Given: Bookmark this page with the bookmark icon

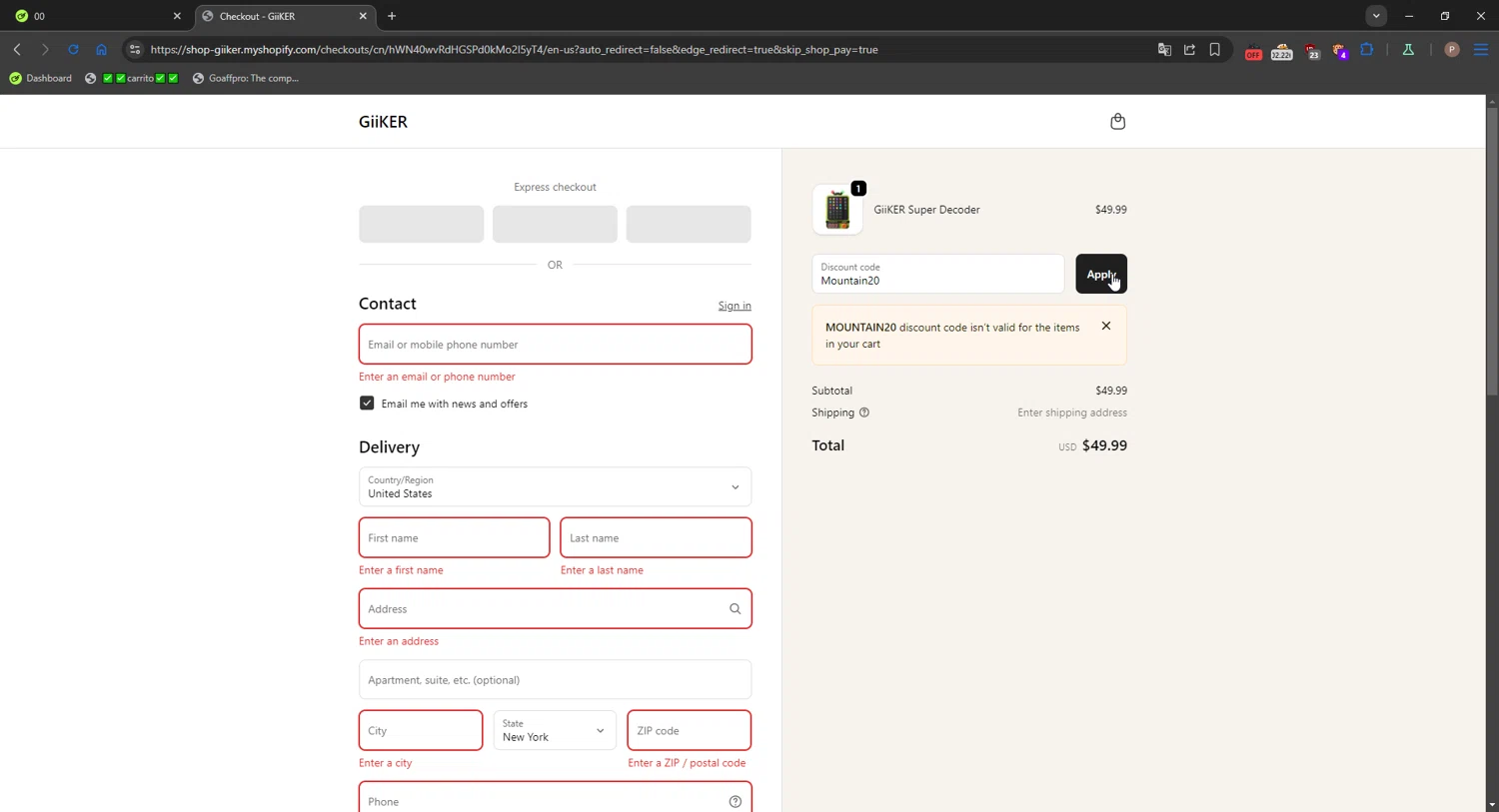Looking at the screenshot, I should click(x=1215, y=49).
